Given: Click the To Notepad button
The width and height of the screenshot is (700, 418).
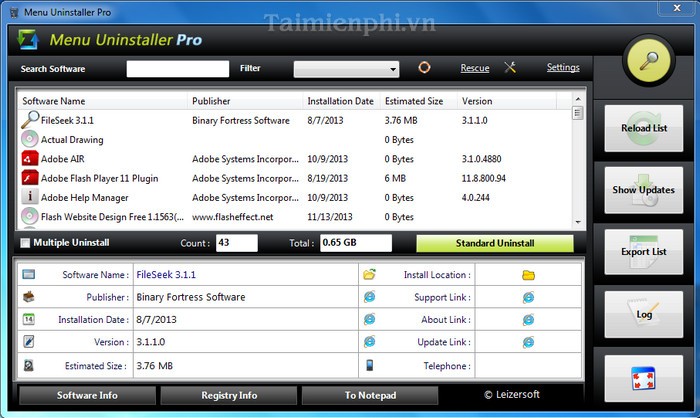Looking at the screenshot, I should coord(370,395).
